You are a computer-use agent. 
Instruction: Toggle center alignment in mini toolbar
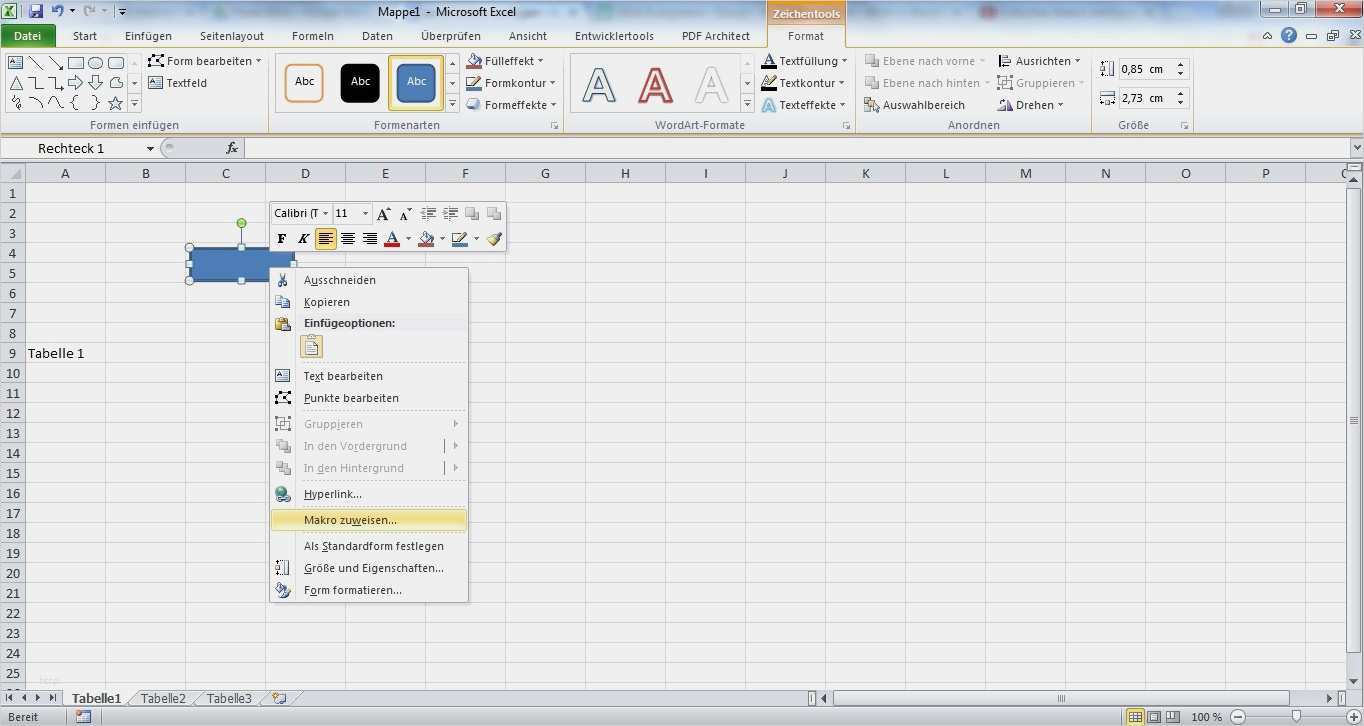click(348, 239)
